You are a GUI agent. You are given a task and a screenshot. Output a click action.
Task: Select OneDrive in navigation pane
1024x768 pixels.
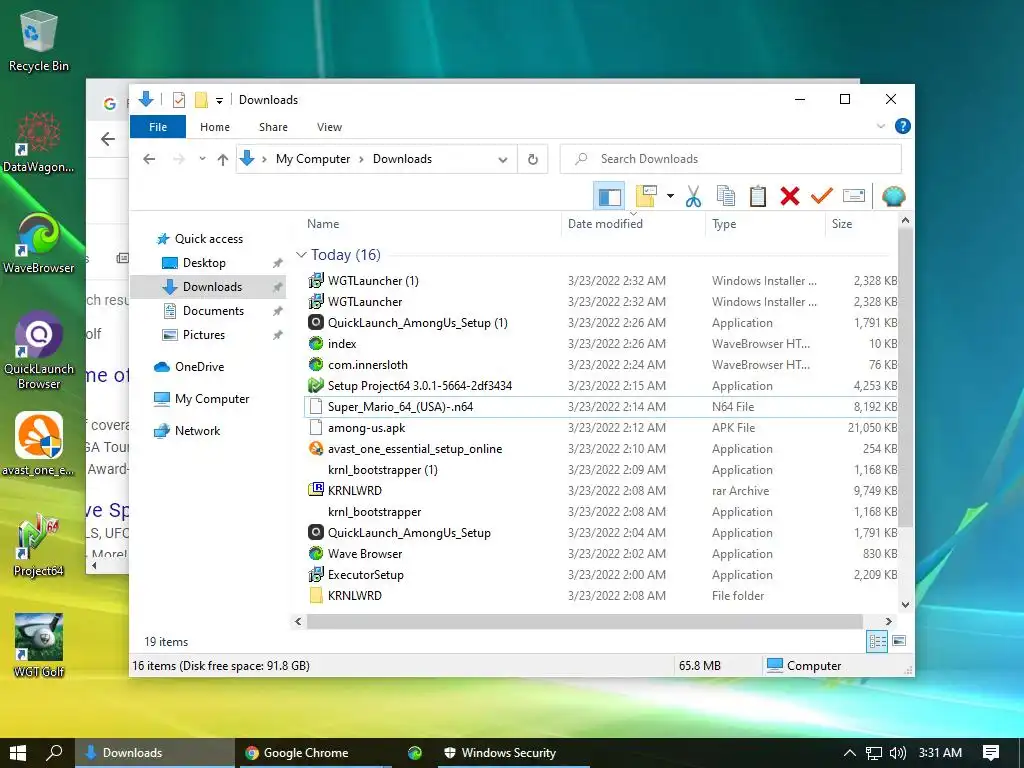tap(199, 367)
